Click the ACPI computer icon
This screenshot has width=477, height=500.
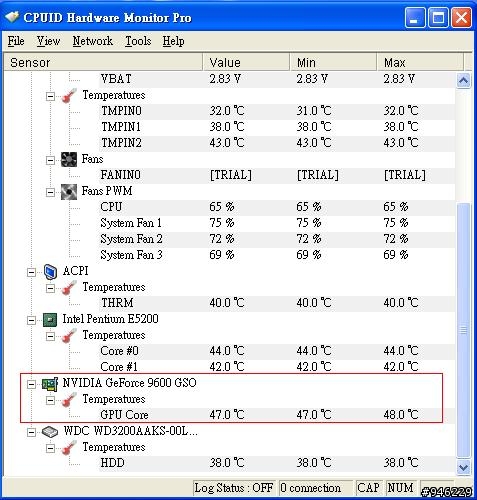[50, 272]
